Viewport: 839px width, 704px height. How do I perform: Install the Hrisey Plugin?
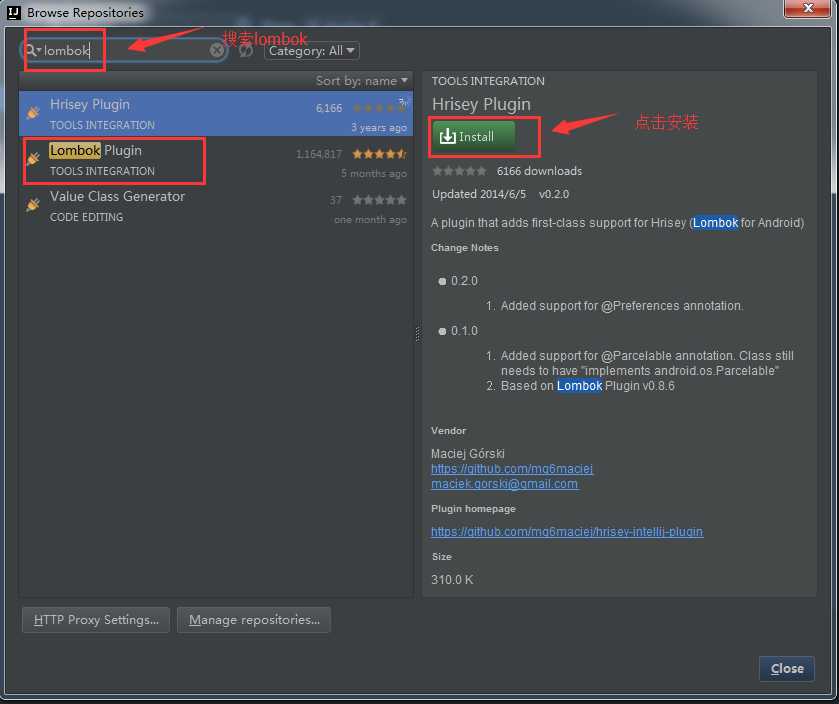(474, 136)
